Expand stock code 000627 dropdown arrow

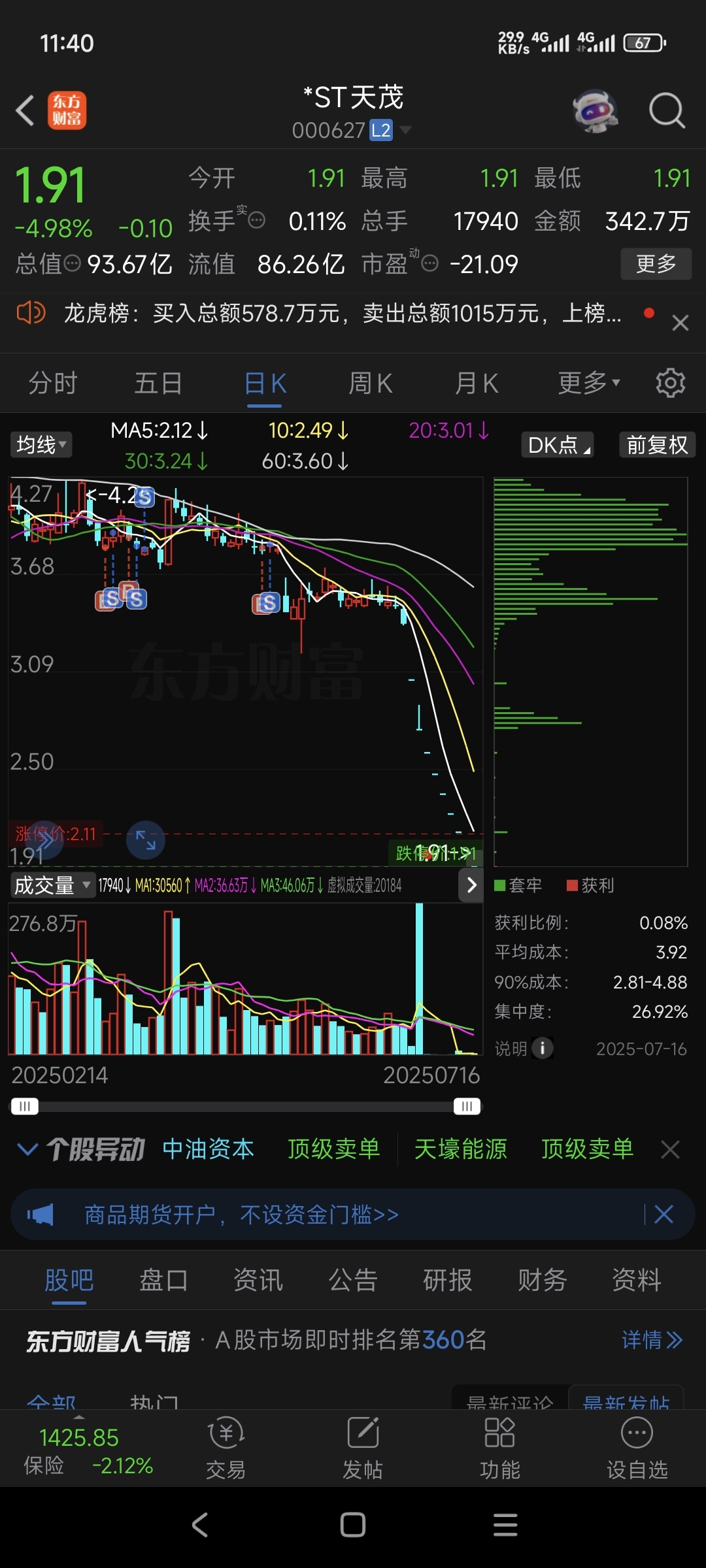[405, 130]
